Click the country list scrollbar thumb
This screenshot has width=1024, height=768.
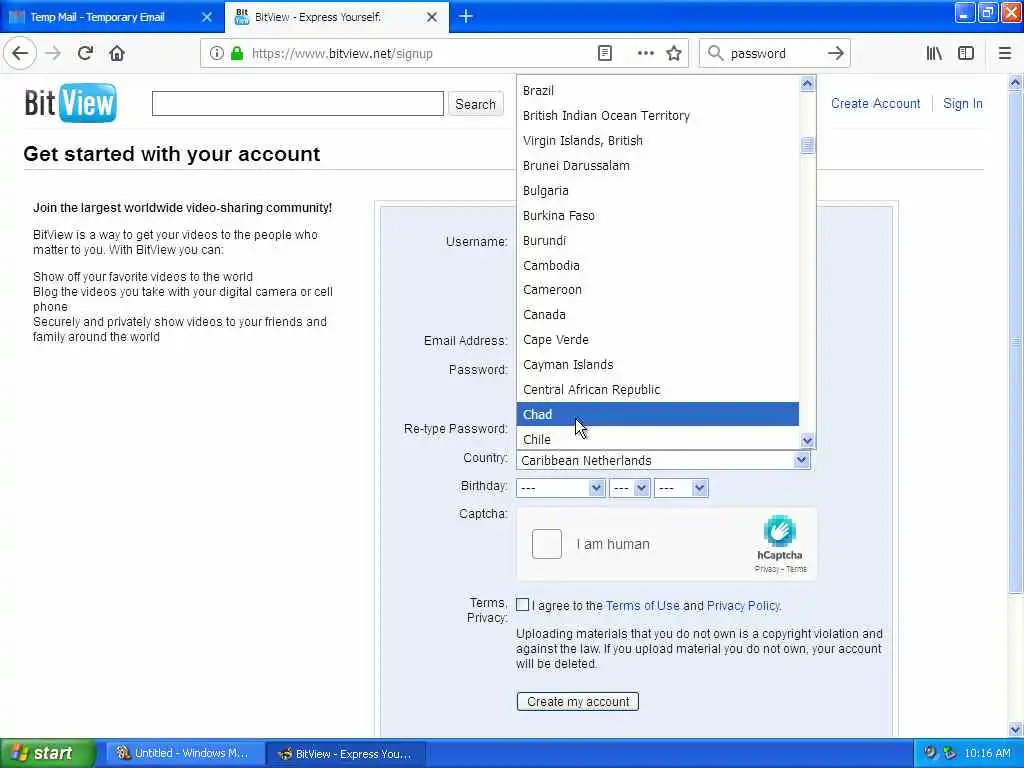click(x=807, y=145)
